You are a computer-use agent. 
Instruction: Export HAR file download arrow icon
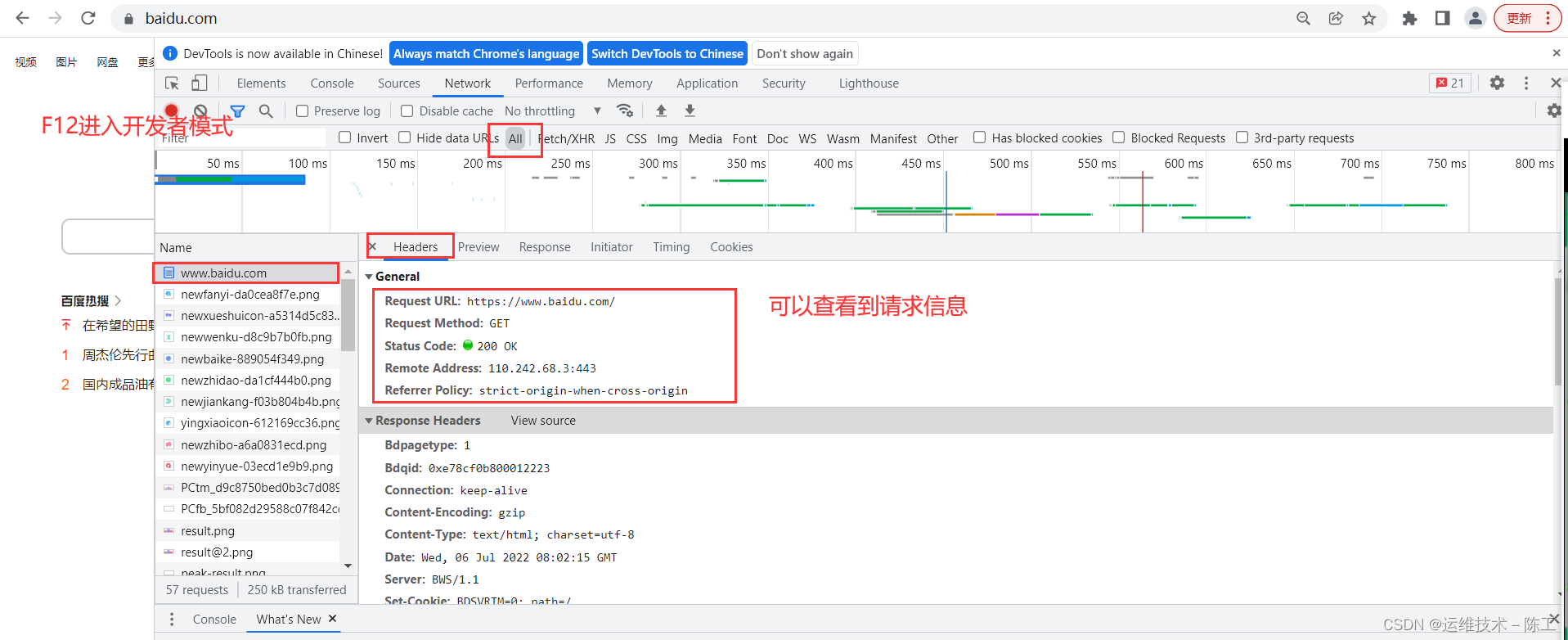690,110
